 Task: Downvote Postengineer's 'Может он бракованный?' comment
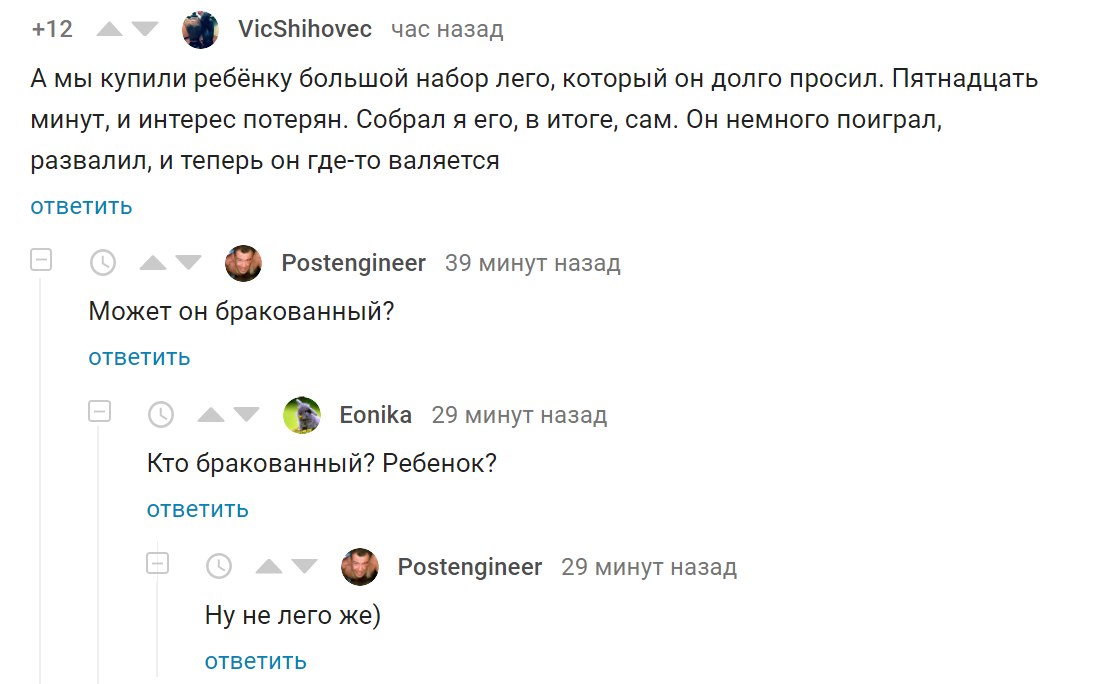click(x=188, y=263)
